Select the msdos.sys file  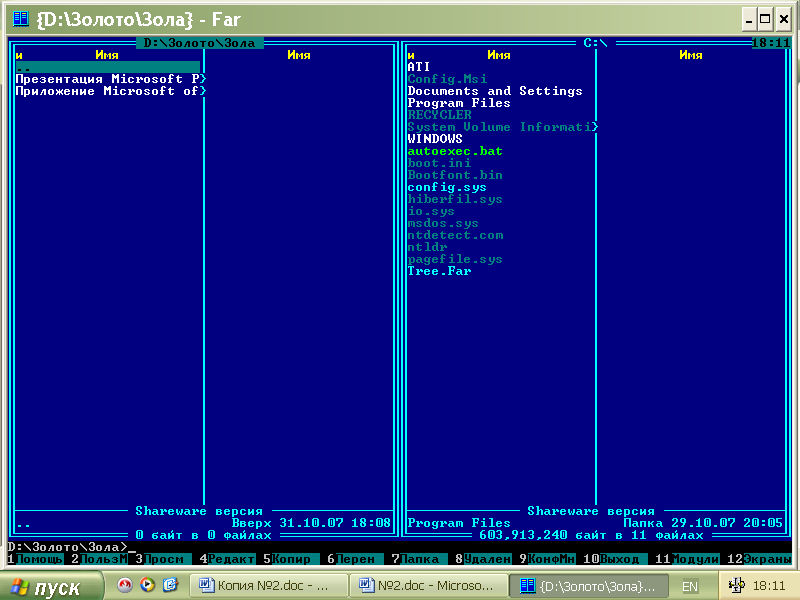[x=443, y=223]
